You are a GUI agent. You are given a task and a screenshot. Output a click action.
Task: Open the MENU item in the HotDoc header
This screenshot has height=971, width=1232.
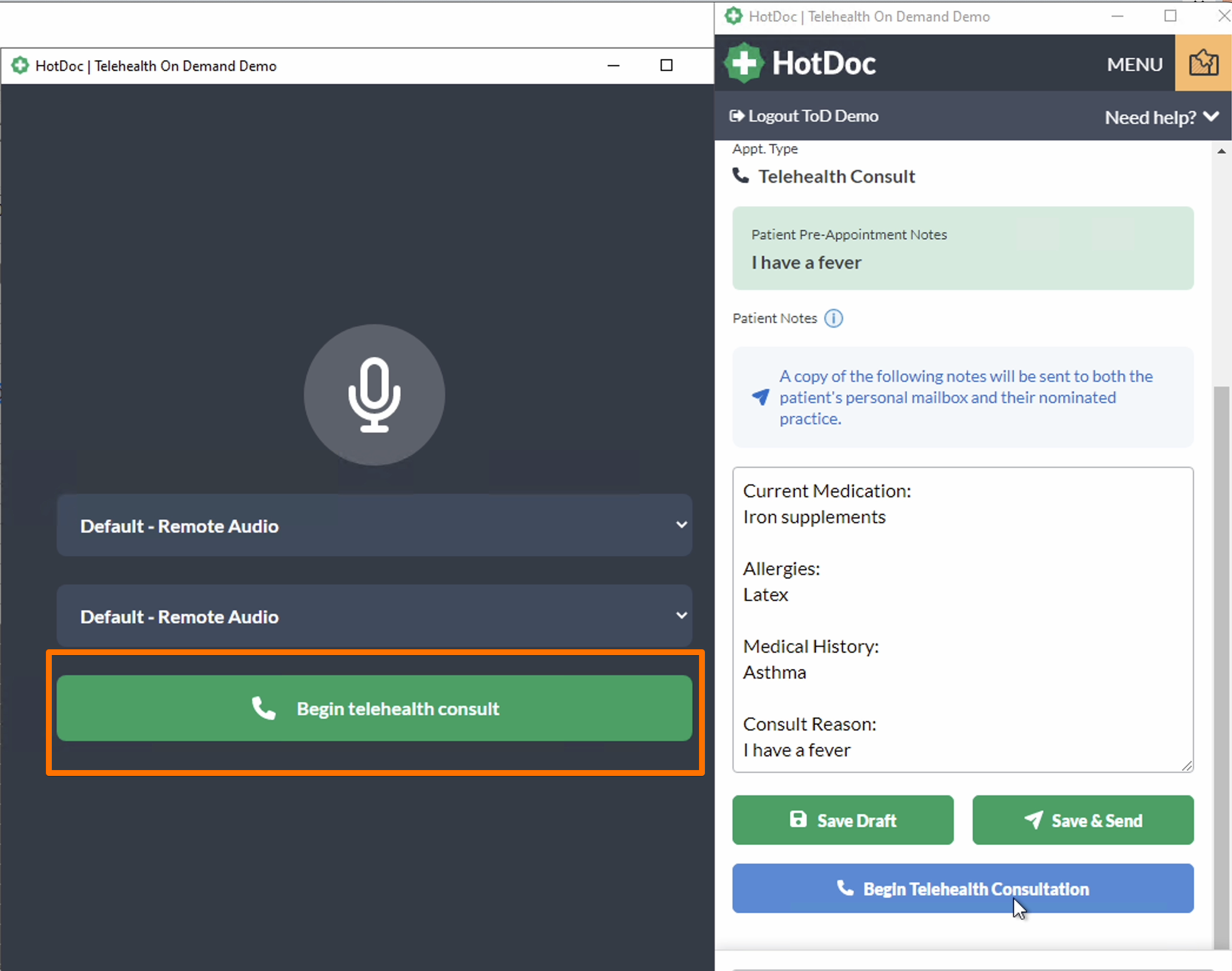click(x=1134, y=64)
